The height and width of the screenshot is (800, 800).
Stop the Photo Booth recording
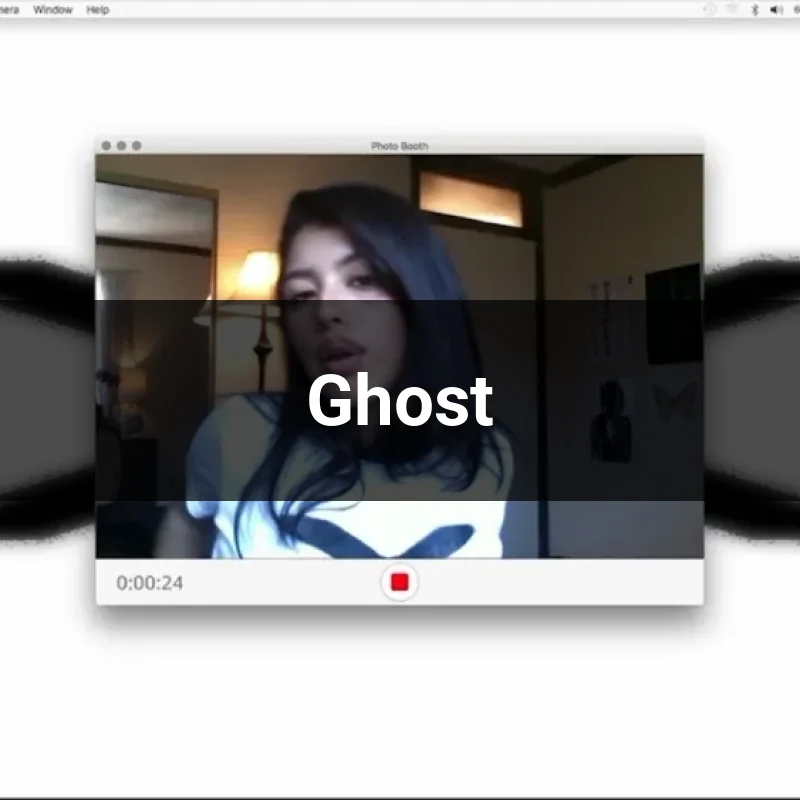click(399, 582)
